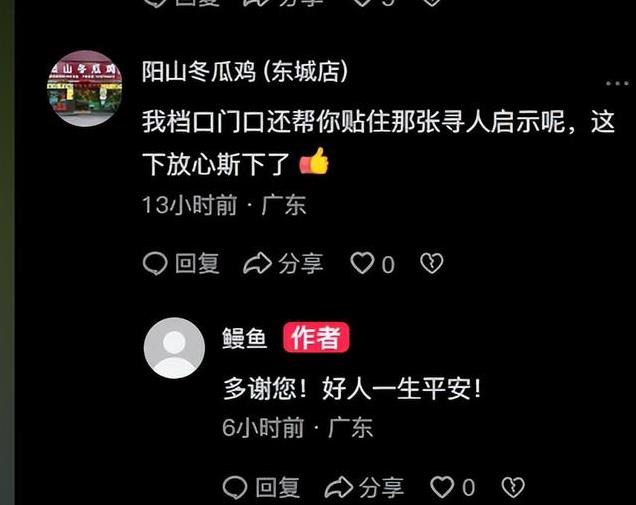Click share arrow icon under 阳山冬瓜鸡 comment
This screenshot has height=505, width=636.
[257, 263]
